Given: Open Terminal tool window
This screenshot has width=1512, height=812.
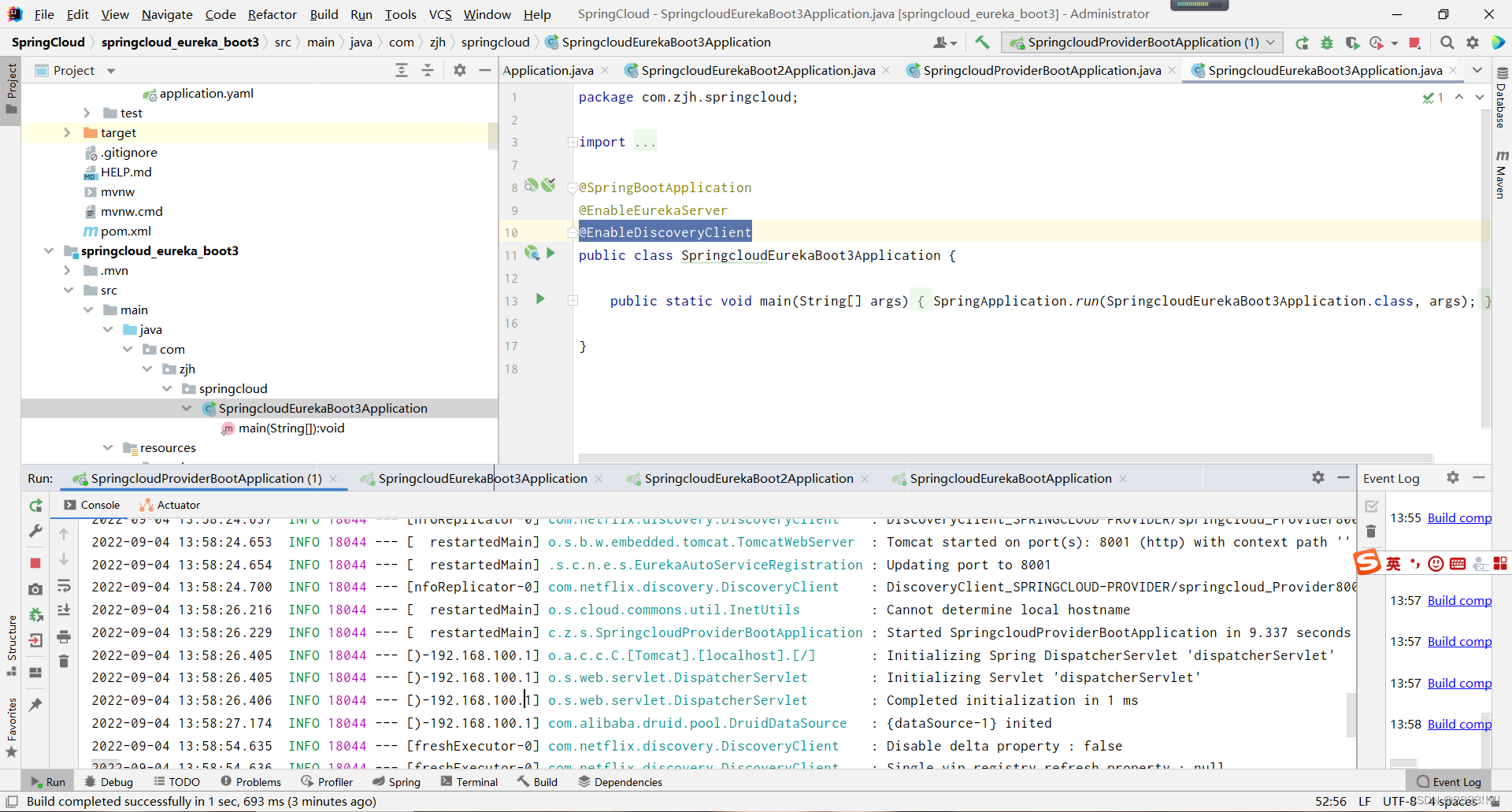Looking at the screenshot, I should pos(469,782).
